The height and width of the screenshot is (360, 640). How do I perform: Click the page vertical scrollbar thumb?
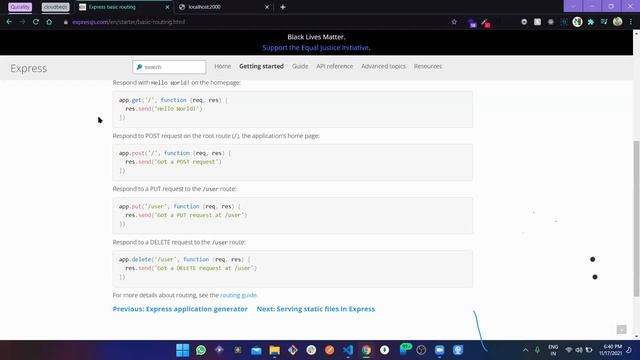tap(636, 218)
